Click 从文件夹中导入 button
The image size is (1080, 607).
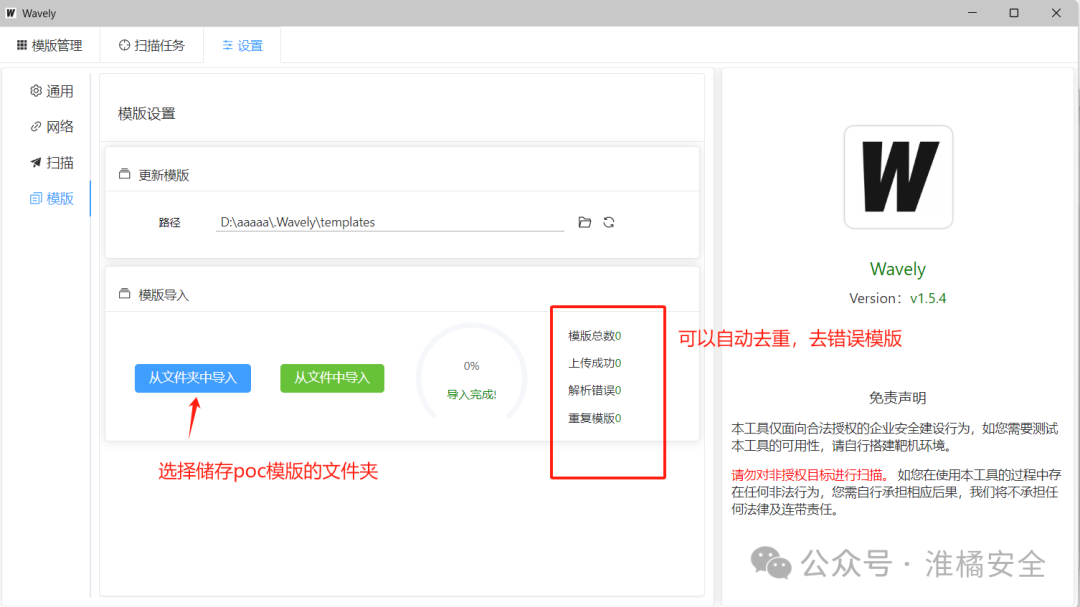click(x=193, y=378)
